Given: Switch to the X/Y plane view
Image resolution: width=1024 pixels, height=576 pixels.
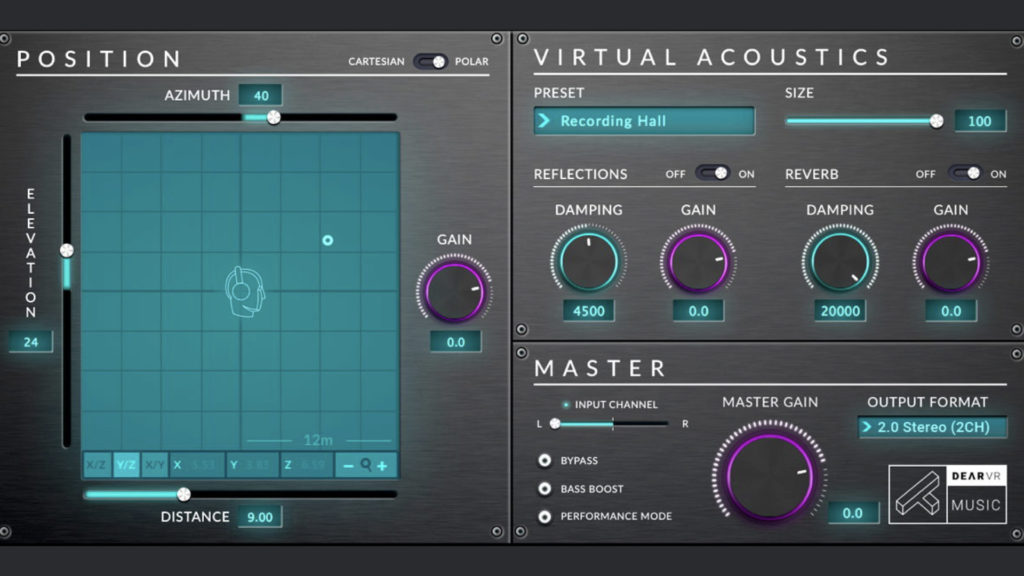Looking at the screenshot, I should 154,465.
